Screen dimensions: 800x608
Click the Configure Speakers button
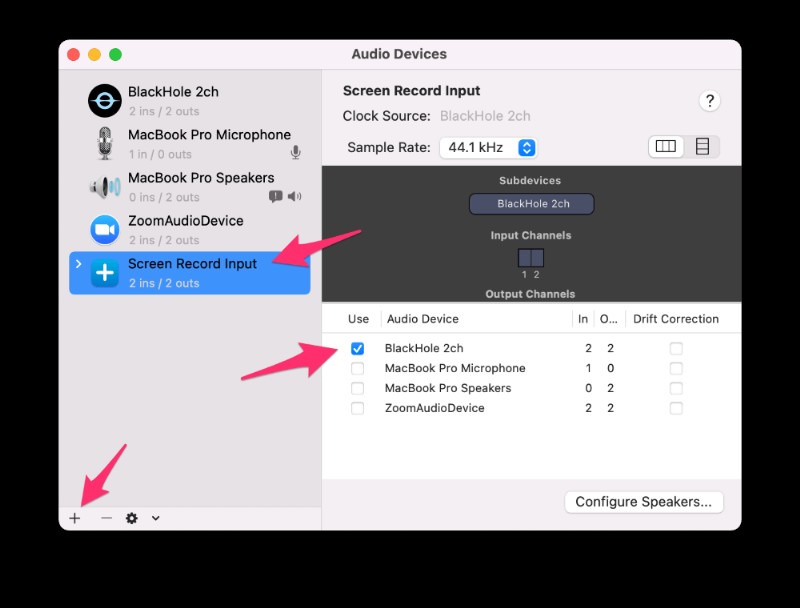tap(644, 502)
